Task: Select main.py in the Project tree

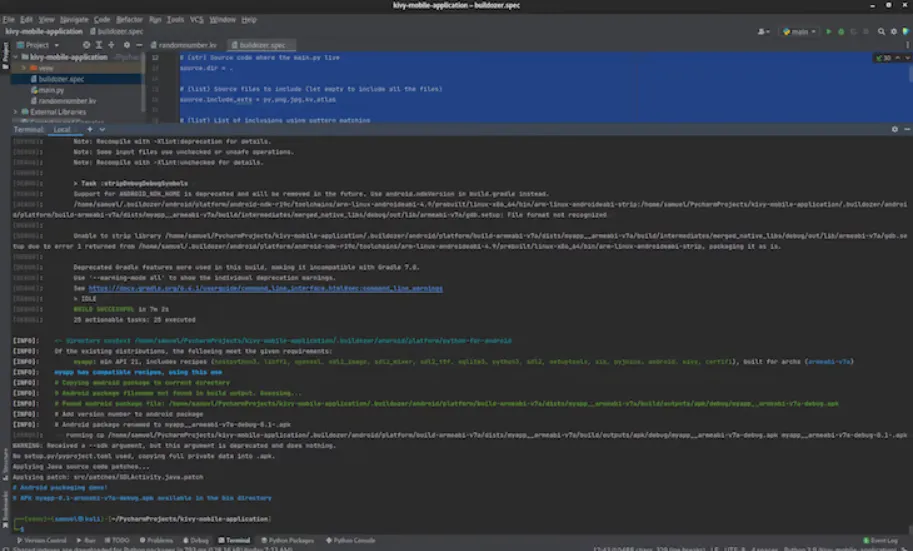Action: (x=51, y=90)
